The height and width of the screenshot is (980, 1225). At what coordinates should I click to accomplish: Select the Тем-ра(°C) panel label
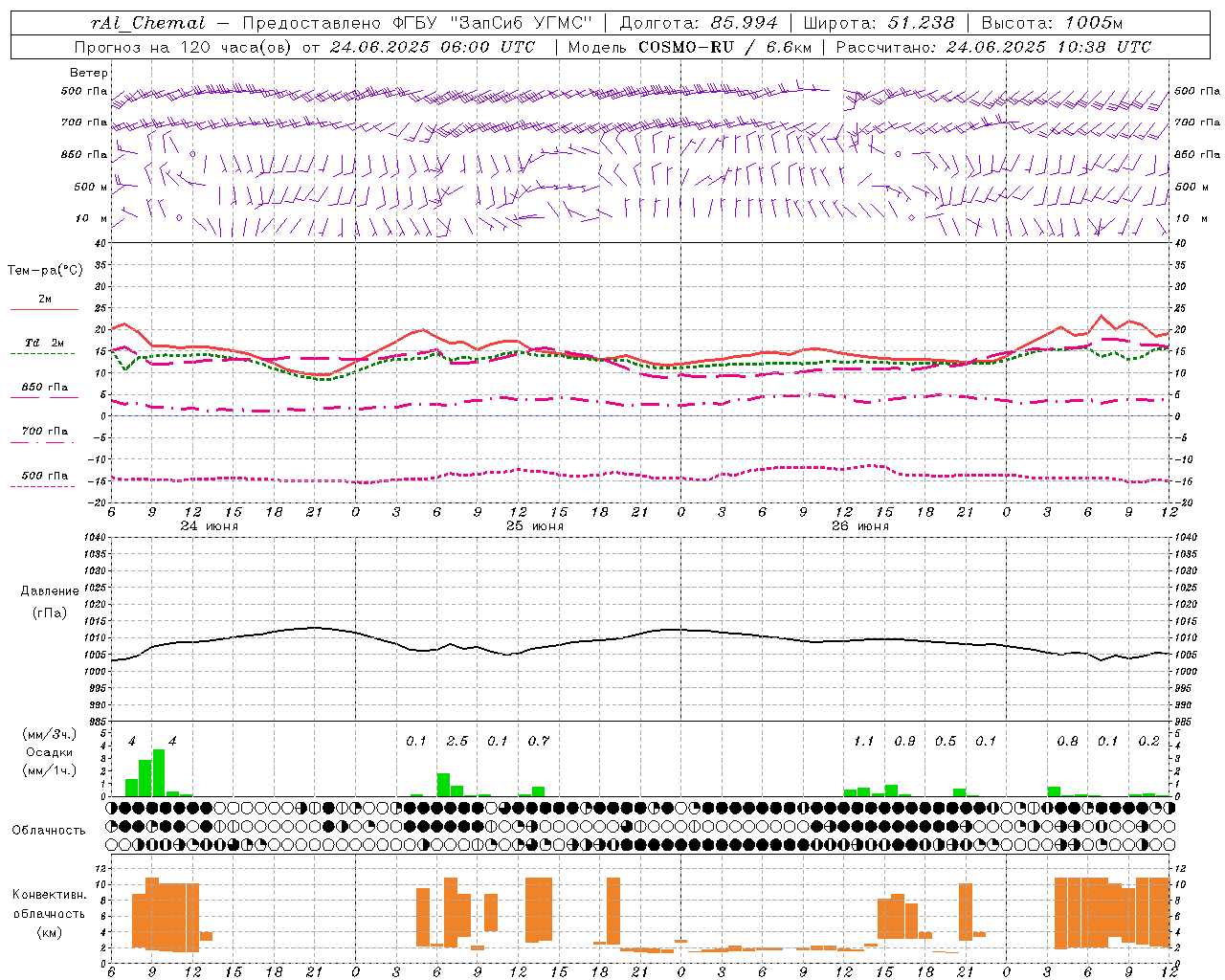(x=45, y=271)
